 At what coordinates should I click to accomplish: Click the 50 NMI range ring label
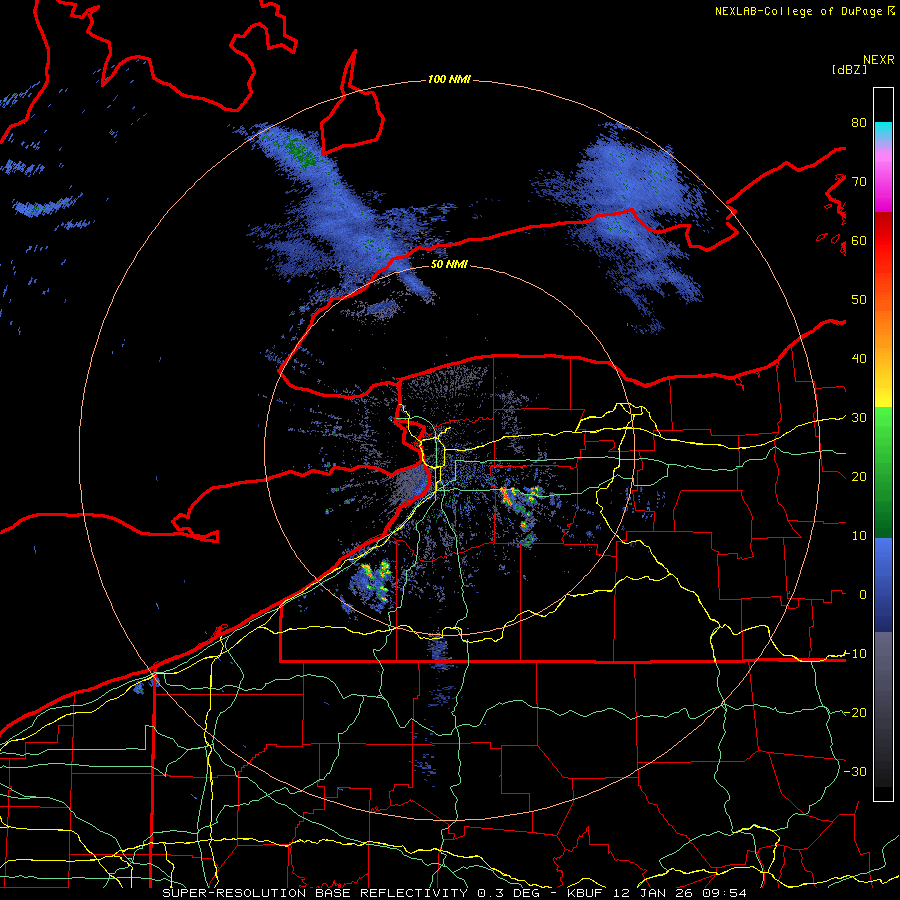(x=449, y=264)
